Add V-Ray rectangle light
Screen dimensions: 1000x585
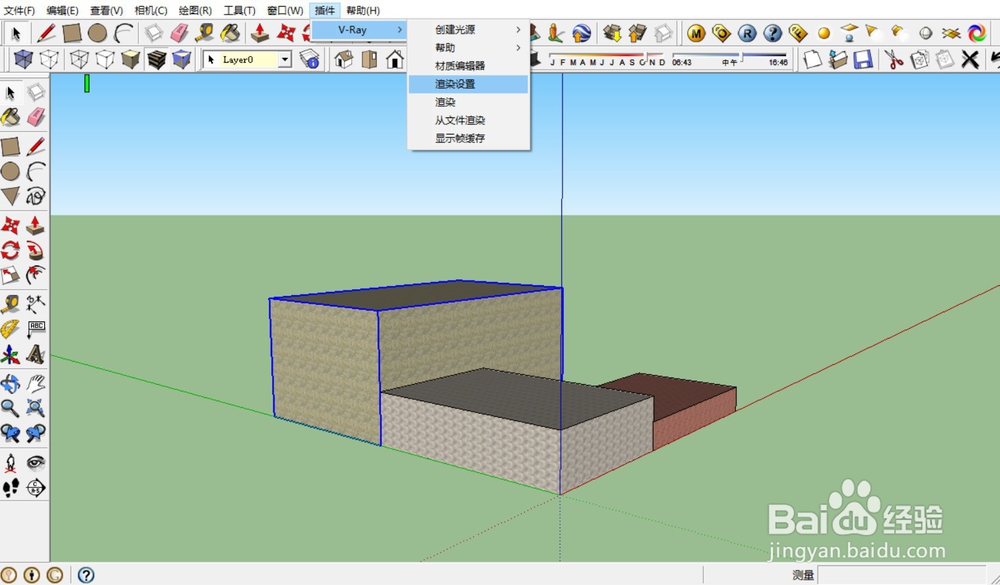click(849, 33)
